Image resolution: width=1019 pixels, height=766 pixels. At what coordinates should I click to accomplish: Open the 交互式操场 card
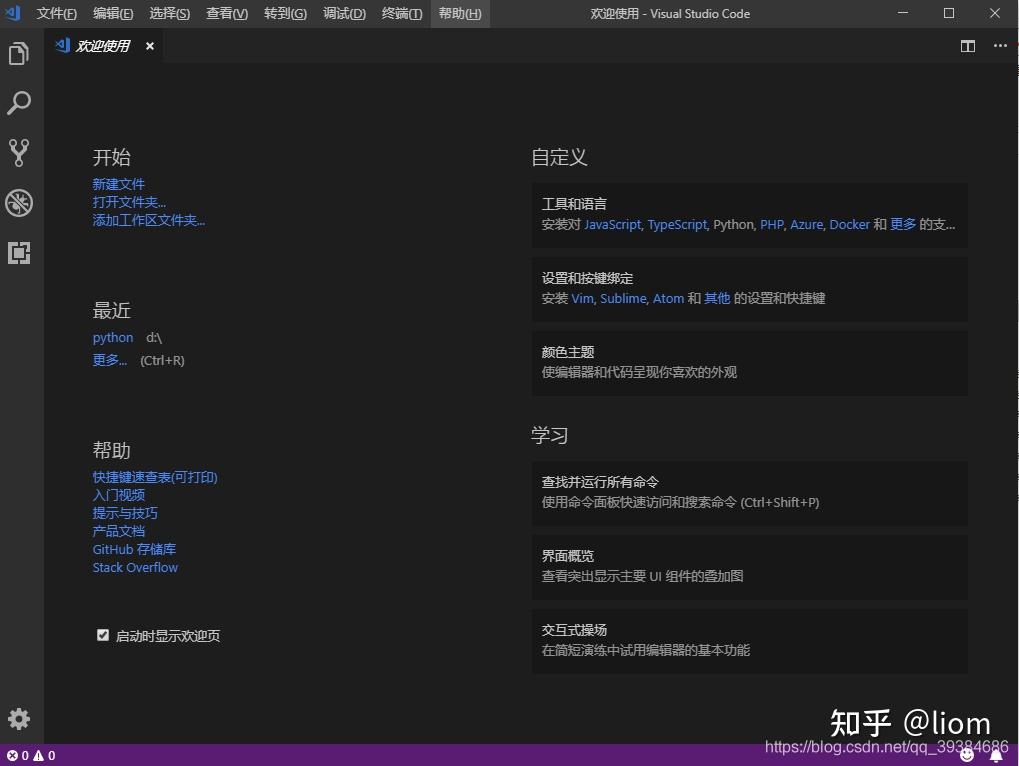[x=749, y=641]
